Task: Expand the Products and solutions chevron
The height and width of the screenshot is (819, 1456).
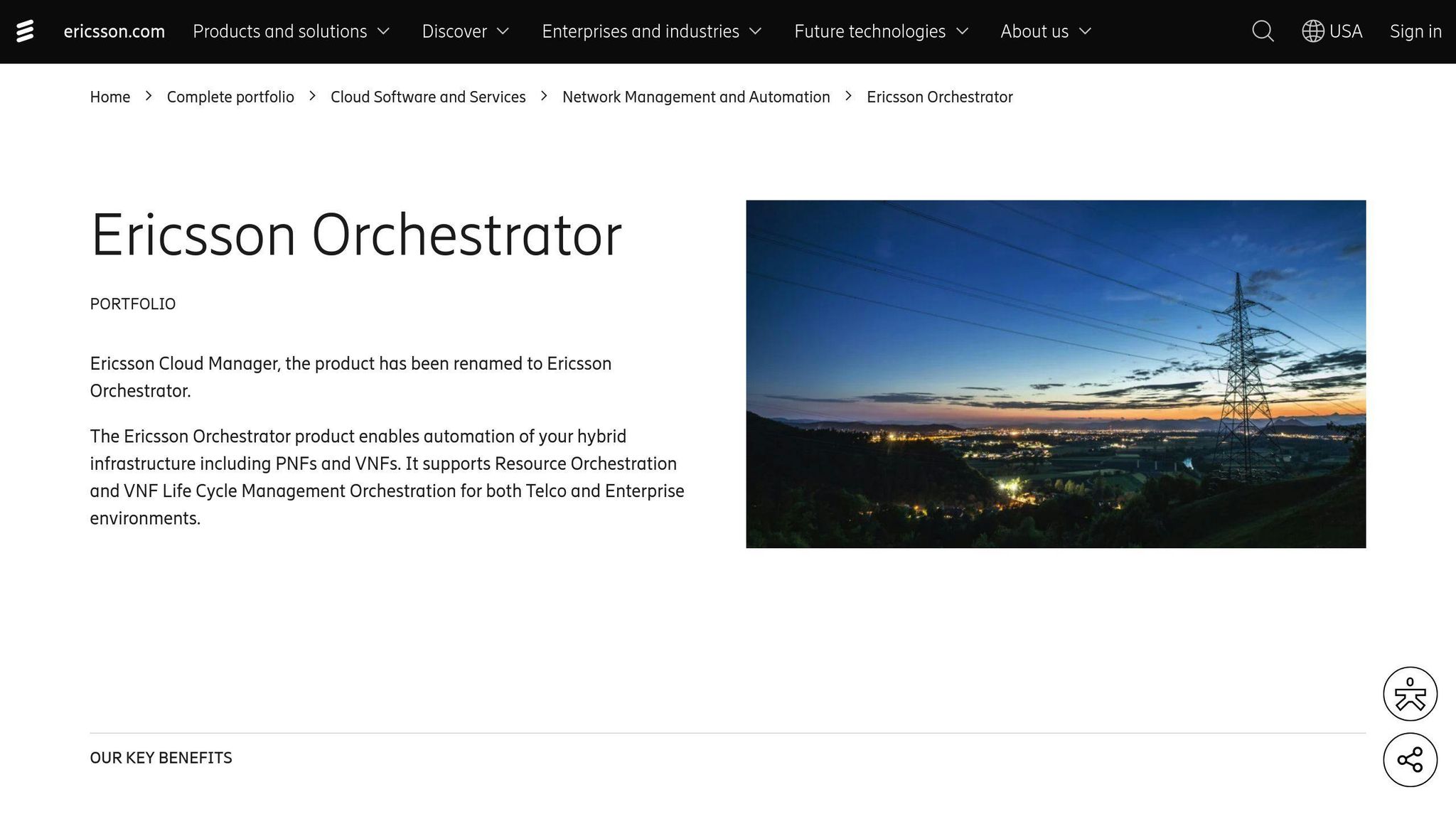Action: (x=383, y=31)
